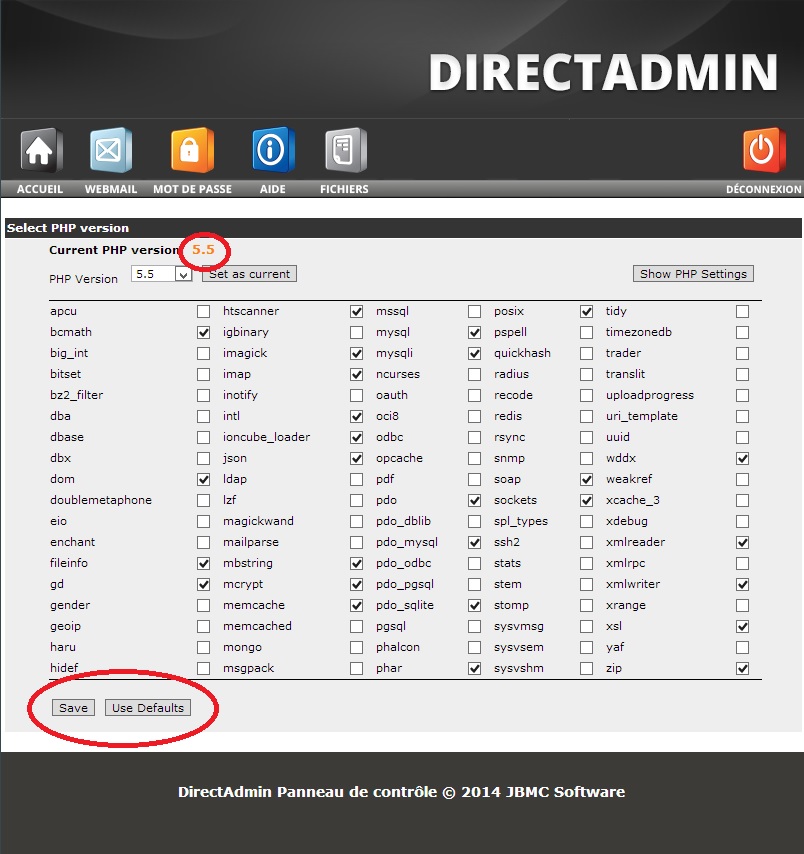Click the 'uploadprogress' extension label

click(650, 395)
